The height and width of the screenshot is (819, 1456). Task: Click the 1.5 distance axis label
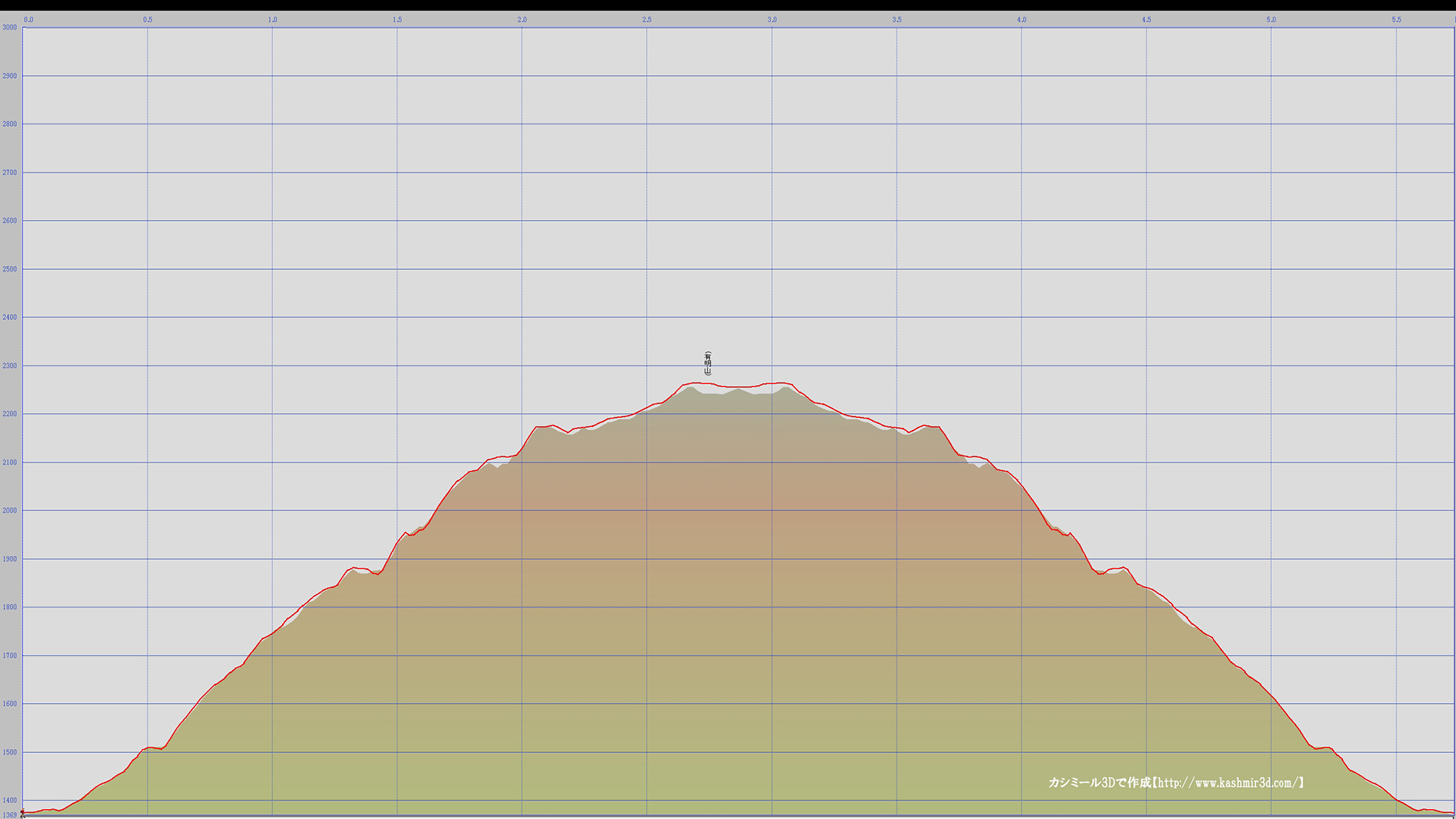coord(397,20)
